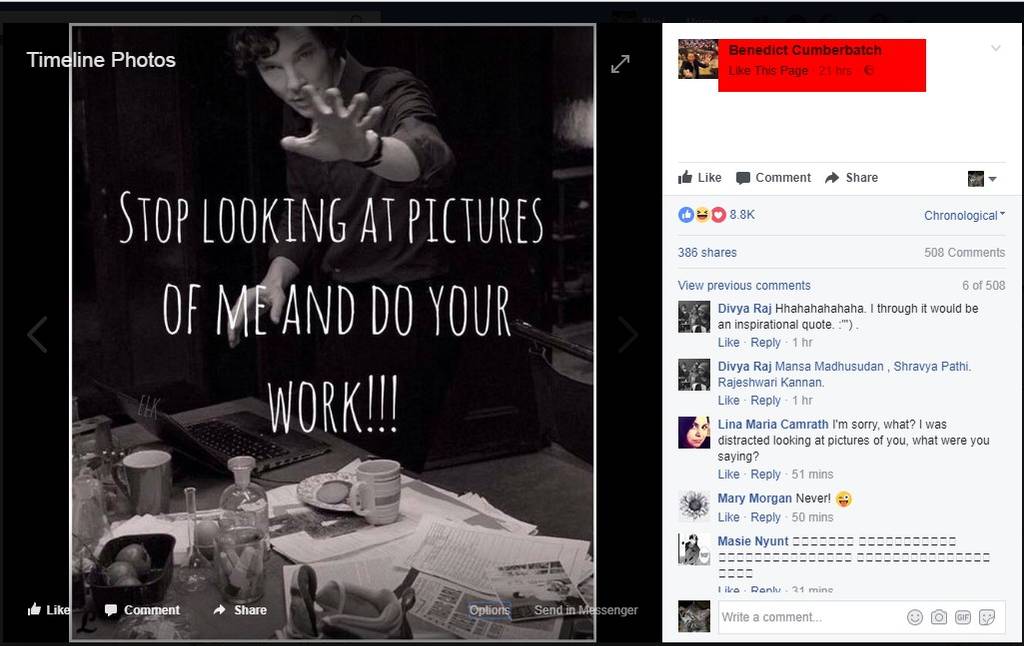Go to the previous photo arrow
Screen dimensions: 1024x646
[x=37, y=335]
